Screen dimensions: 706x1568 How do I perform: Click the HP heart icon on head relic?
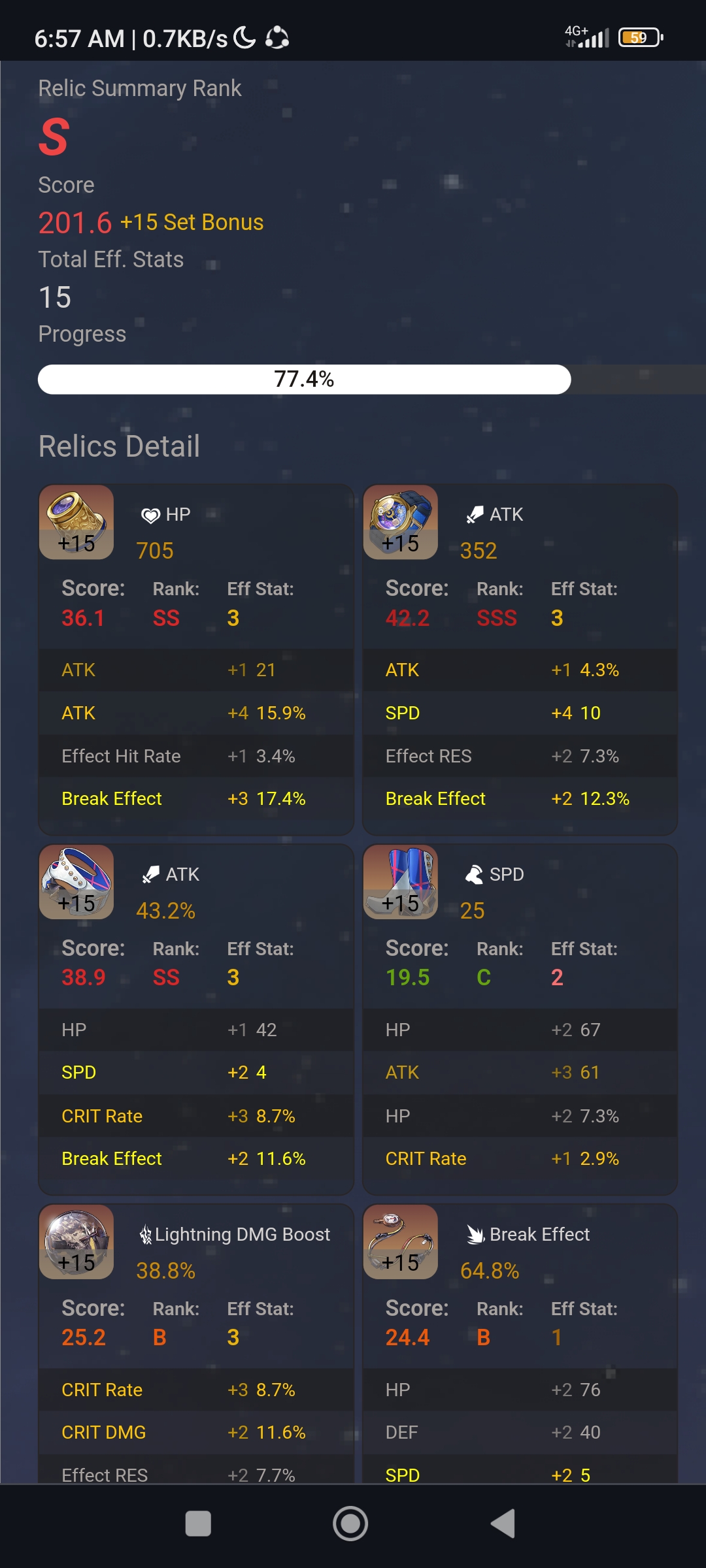coord(149,514)
